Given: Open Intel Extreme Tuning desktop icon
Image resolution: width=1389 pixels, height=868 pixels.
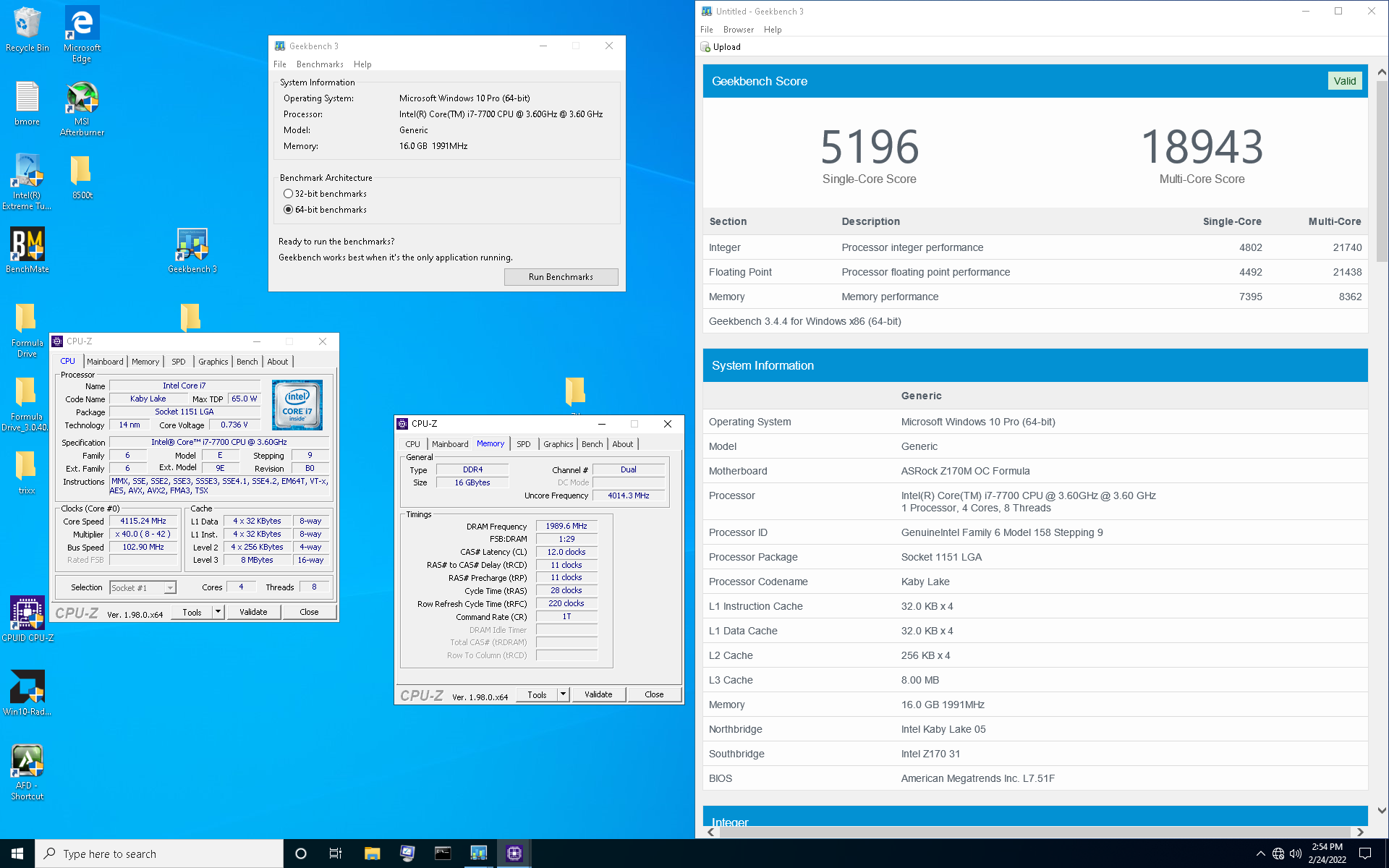Looking at the screenshot, I should [27, 182].
